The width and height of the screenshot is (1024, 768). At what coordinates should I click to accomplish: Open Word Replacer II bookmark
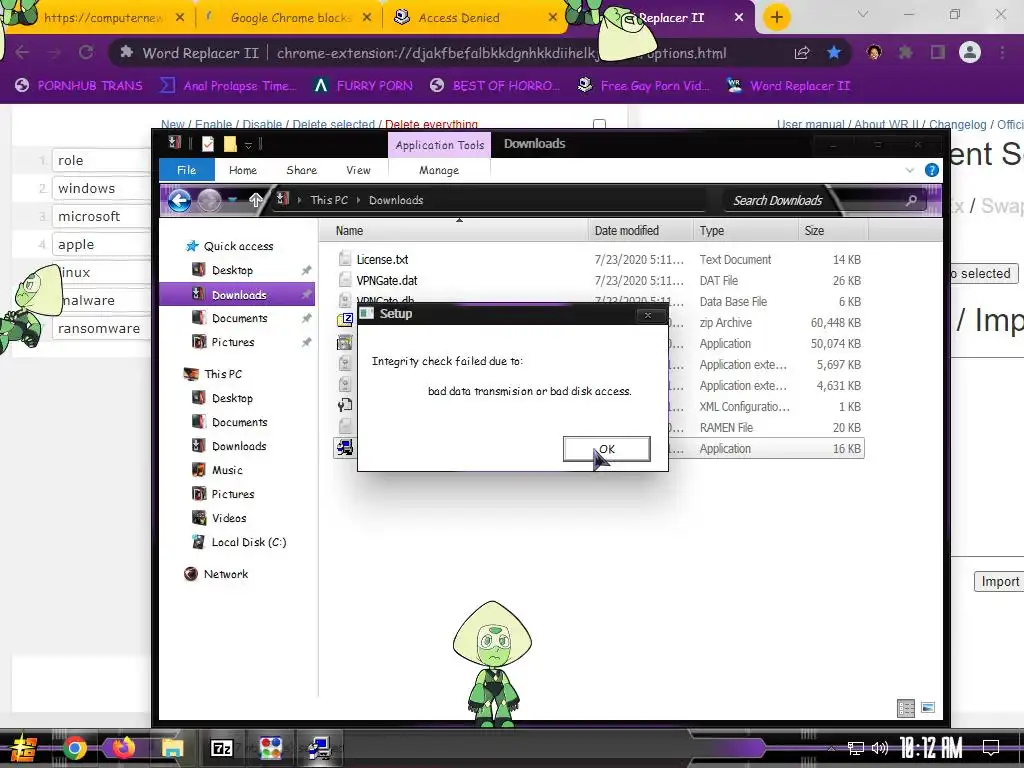[788, 86]
